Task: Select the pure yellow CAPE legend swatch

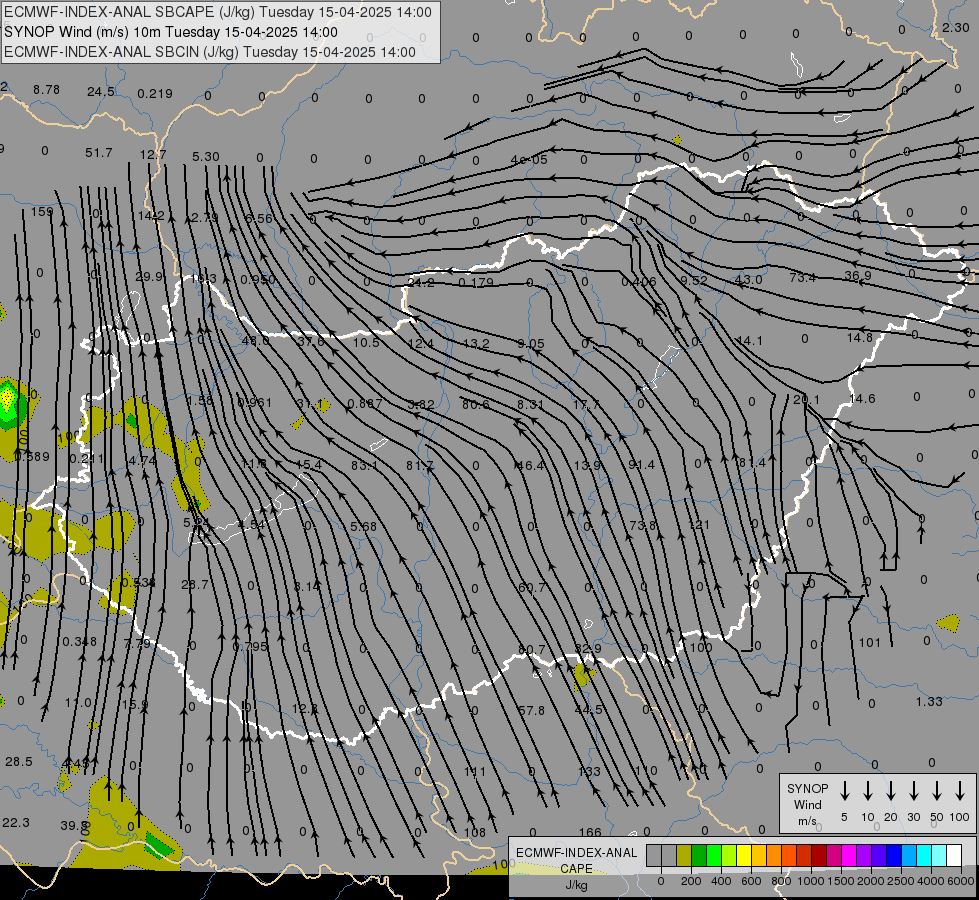Action: coord(744,855)
